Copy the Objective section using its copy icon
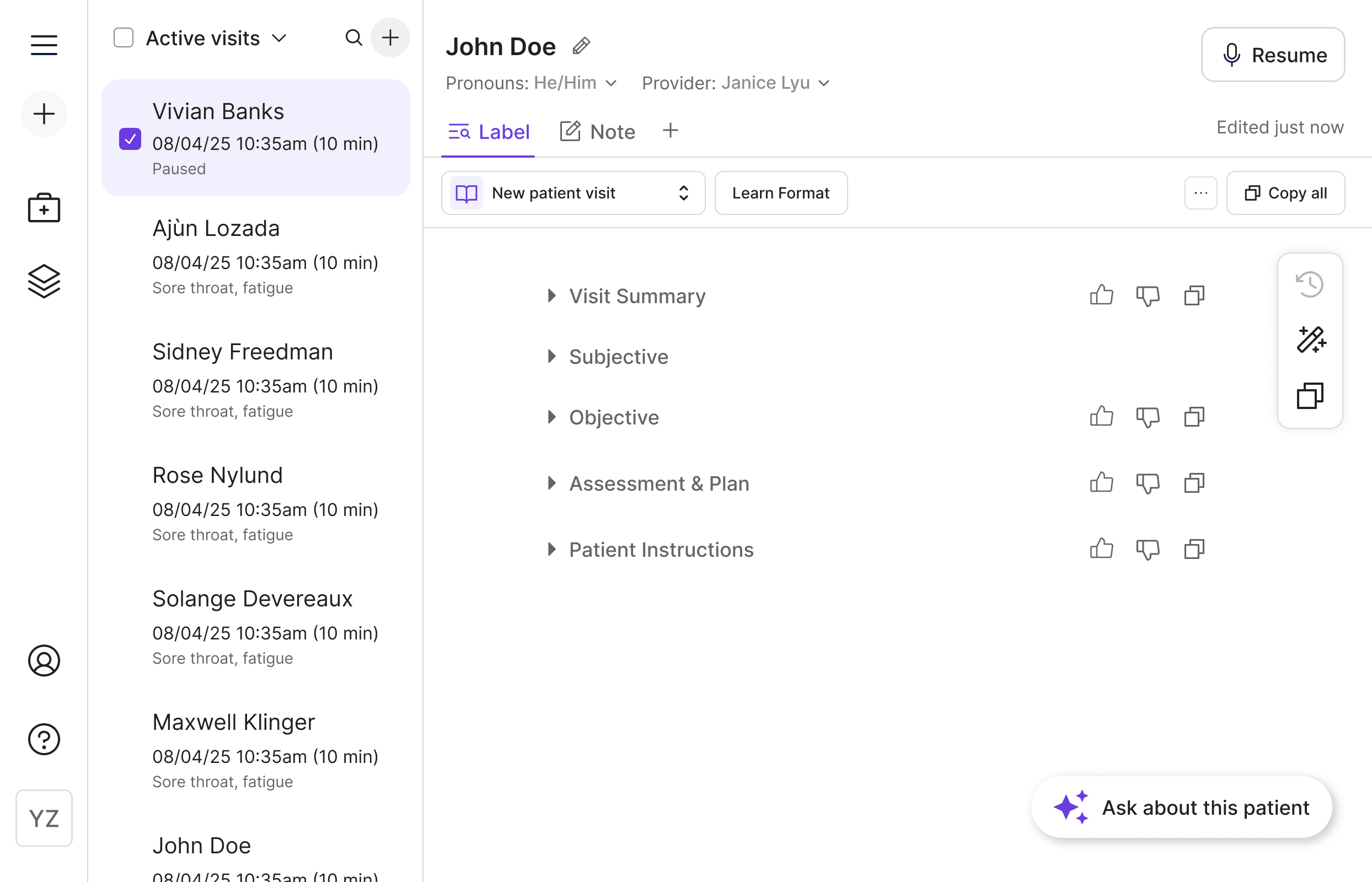Screen dimensions: 1372x882 click(x=1194, y=417)
